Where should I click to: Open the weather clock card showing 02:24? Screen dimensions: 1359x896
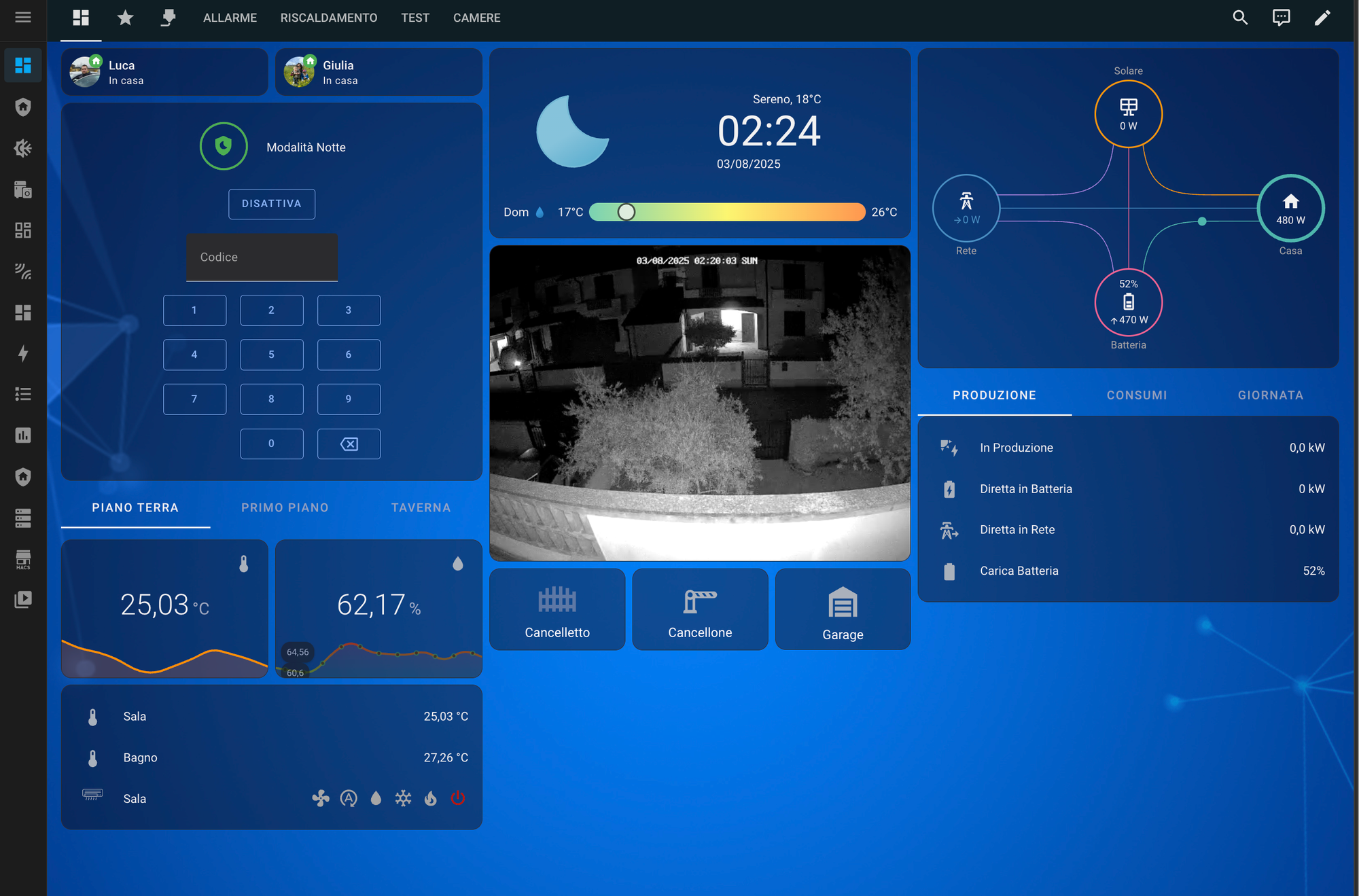tap(700, 143)
